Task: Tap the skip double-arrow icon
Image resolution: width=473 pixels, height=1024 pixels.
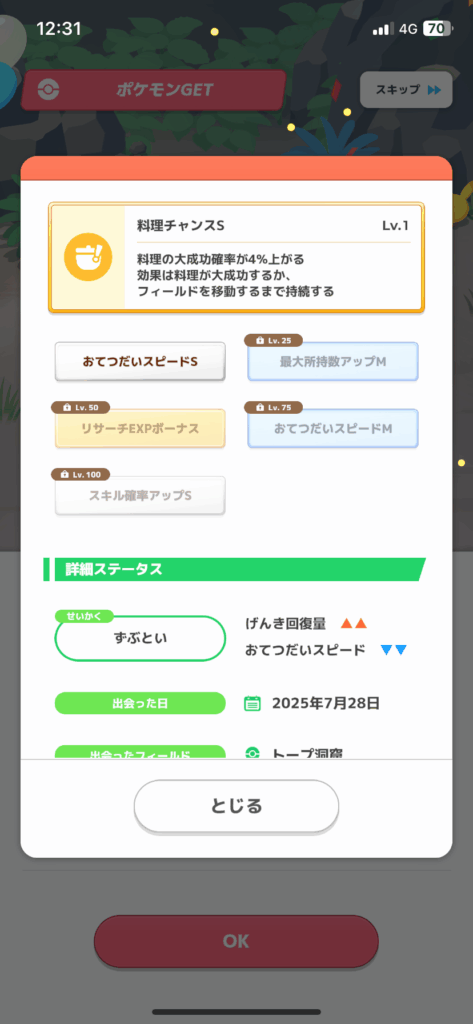Action: click(434, 90)
